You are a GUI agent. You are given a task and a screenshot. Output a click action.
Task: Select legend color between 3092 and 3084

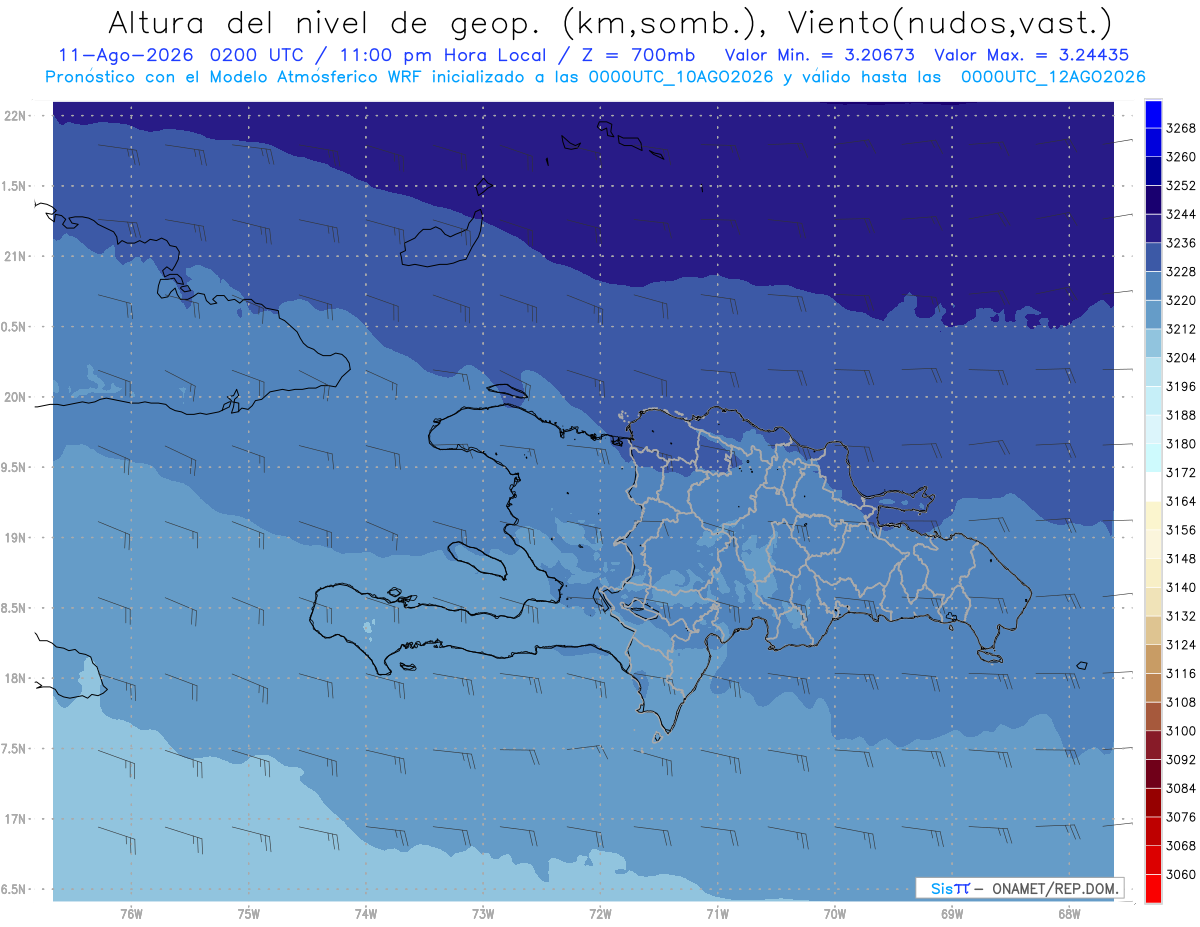click(1153, 773)
